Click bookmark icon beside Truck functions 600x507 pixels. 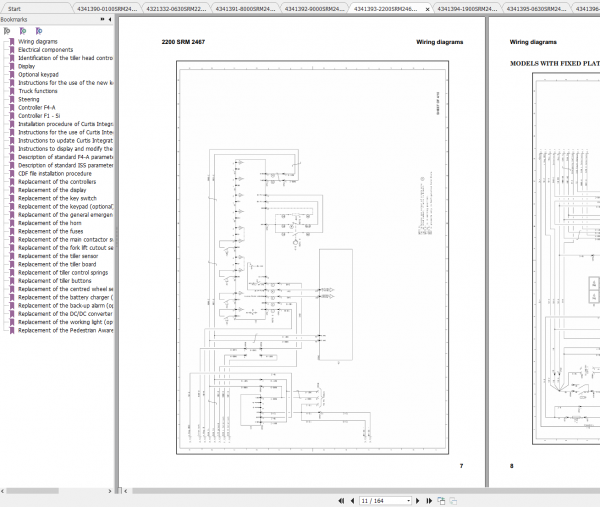point(12,91)
